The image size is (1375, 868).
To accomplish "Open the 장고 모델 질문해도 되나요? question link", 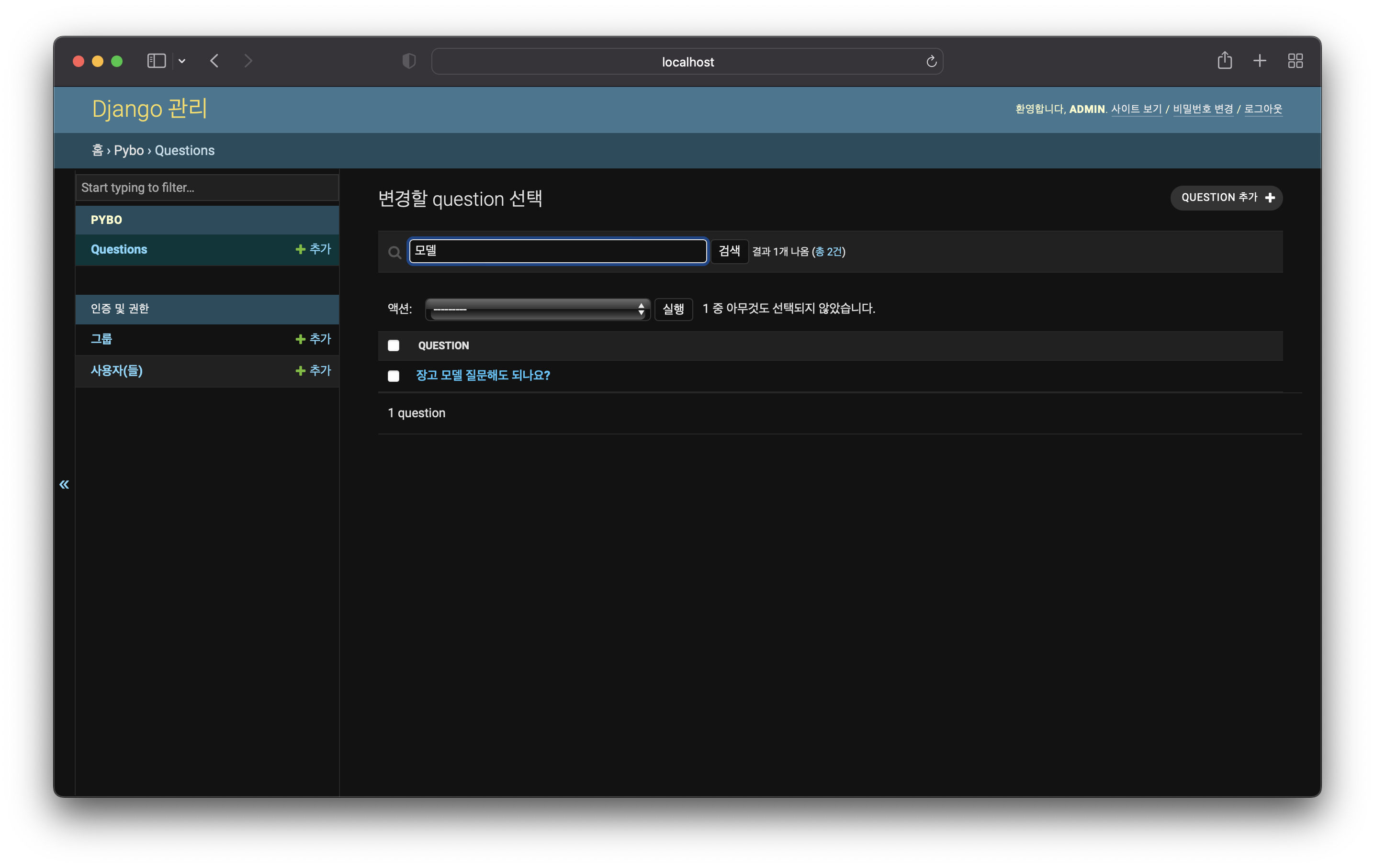I will [483, 375].
